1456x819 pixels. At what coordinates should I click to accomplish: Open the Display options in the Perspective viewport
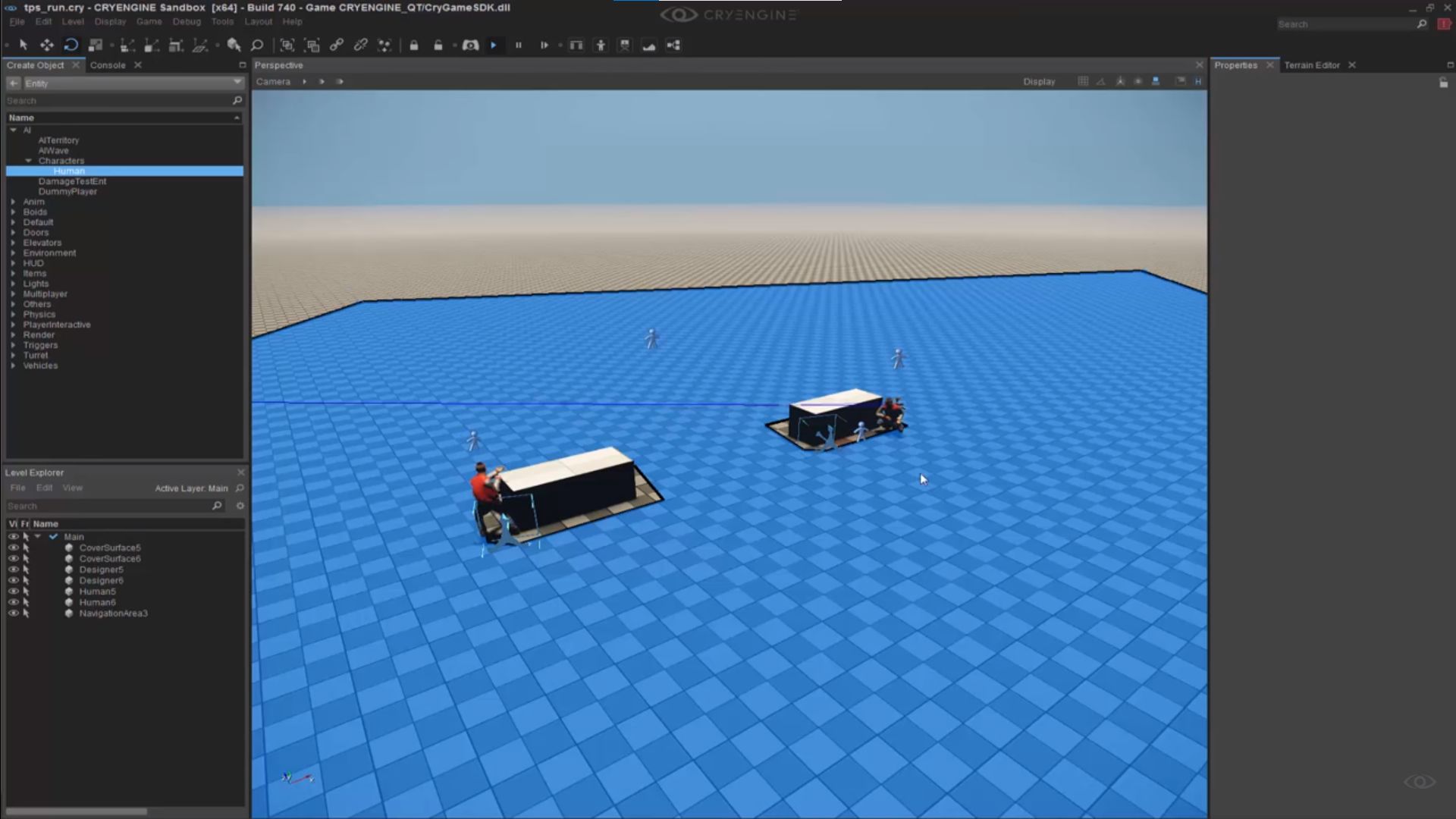pos(1040,81)
